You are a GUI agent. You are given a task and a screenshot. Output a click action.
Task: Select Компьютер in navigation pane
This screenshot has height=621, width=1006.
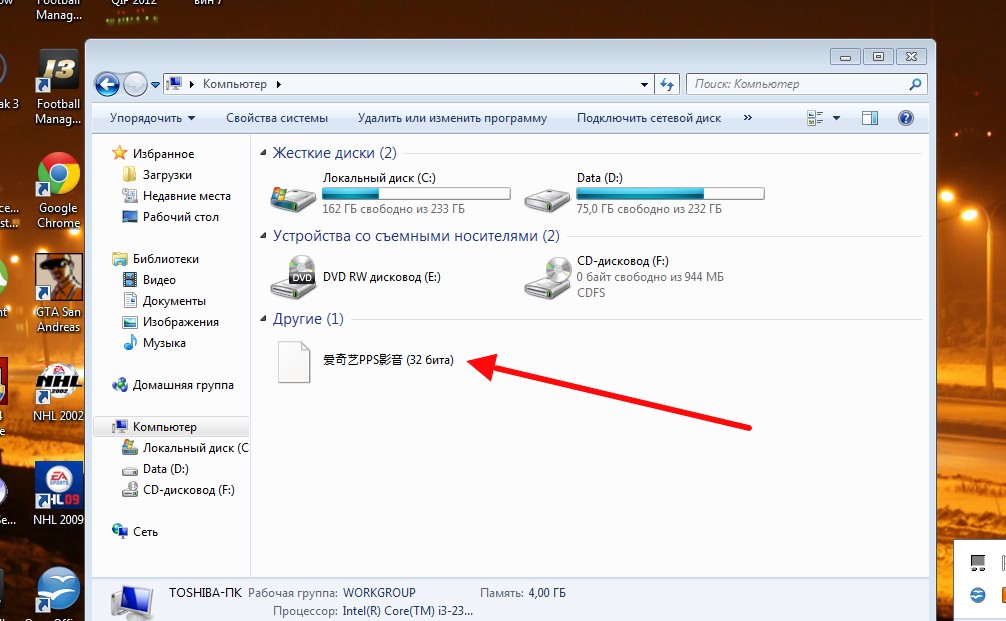coord(164,427)
